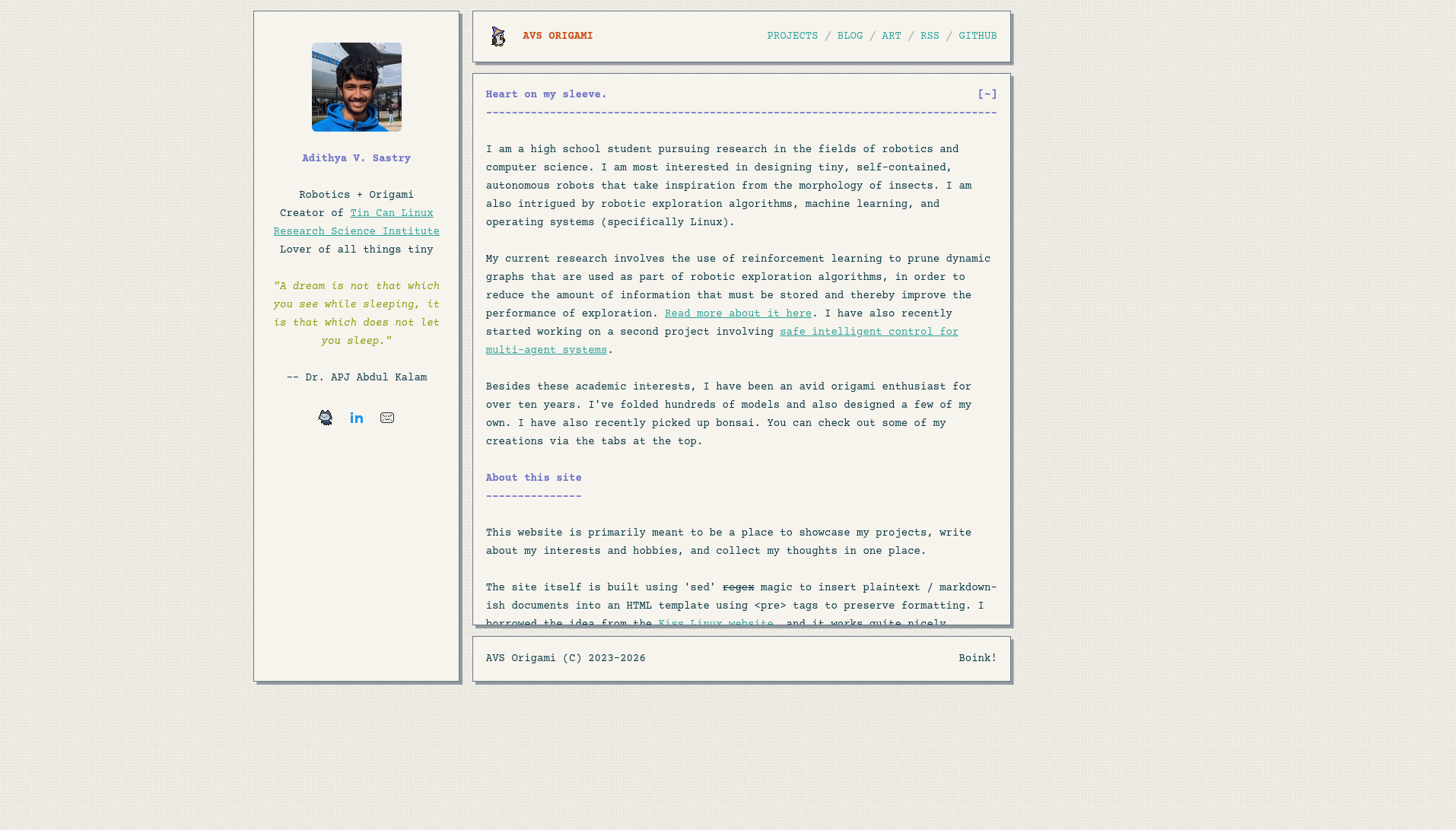Open safe intelligent control project link
Image resolution: width=1456 pixels, height=830 pixels.
tap(869, 332)
